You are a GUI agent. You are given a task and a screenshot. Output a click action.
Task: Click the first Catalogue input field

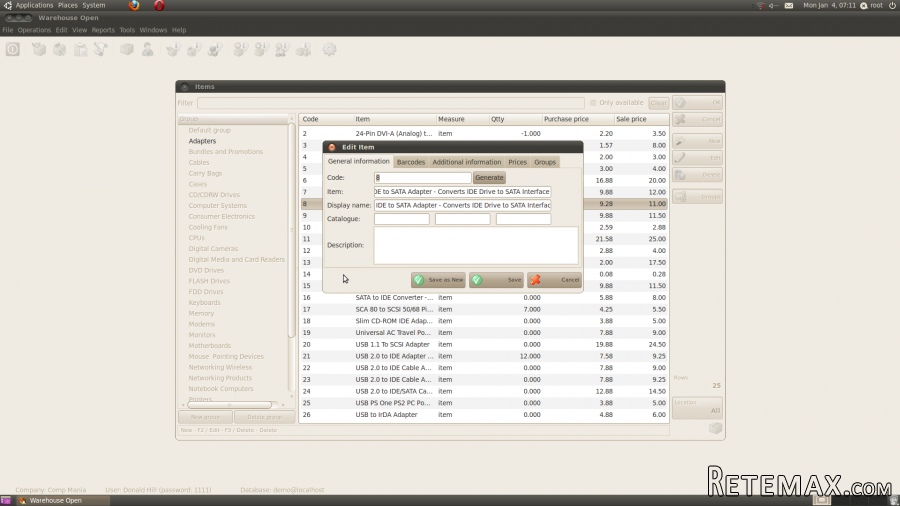click(x=402, y=219)
